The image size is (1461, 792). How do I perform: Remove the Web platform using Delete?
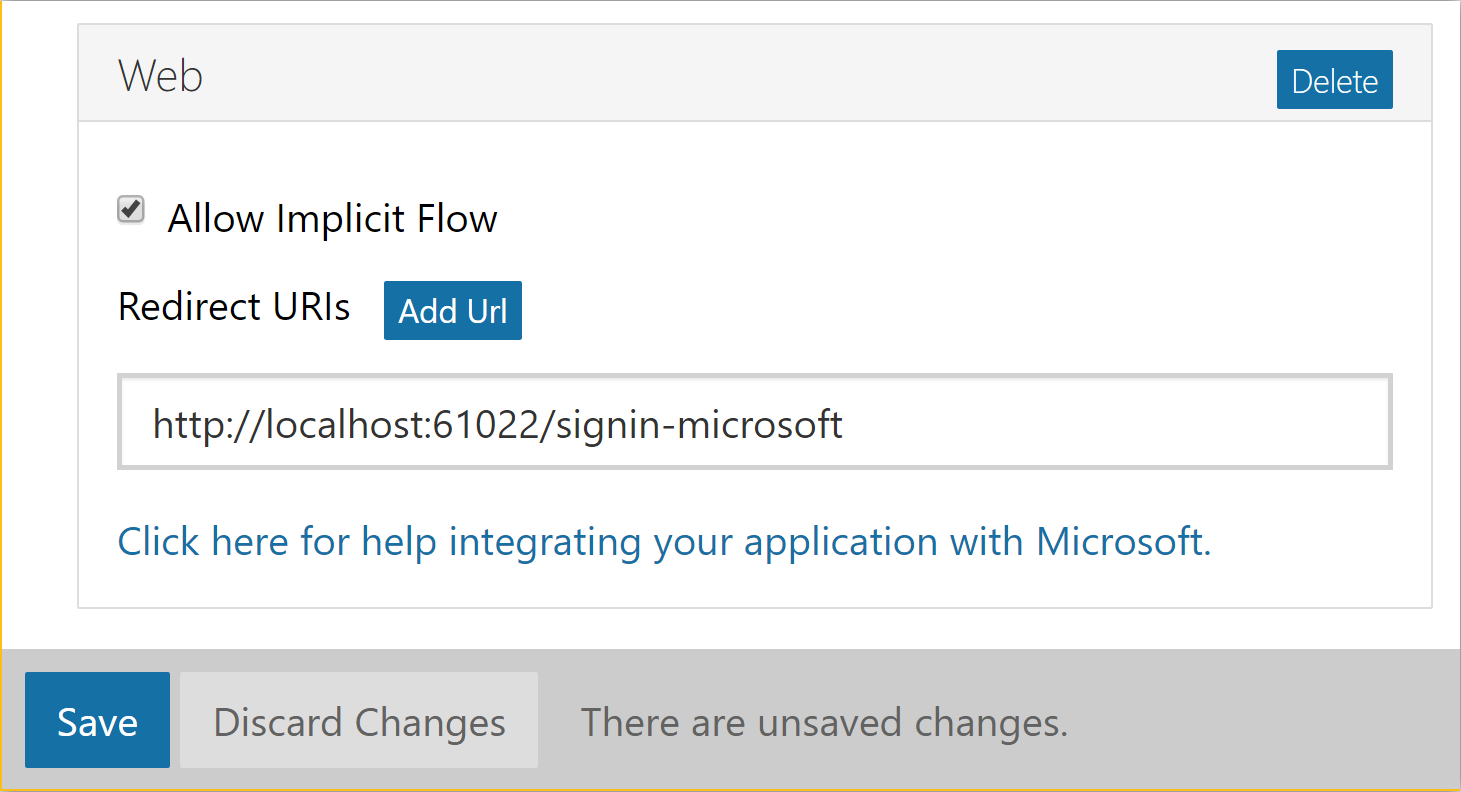coord(1334,80)
